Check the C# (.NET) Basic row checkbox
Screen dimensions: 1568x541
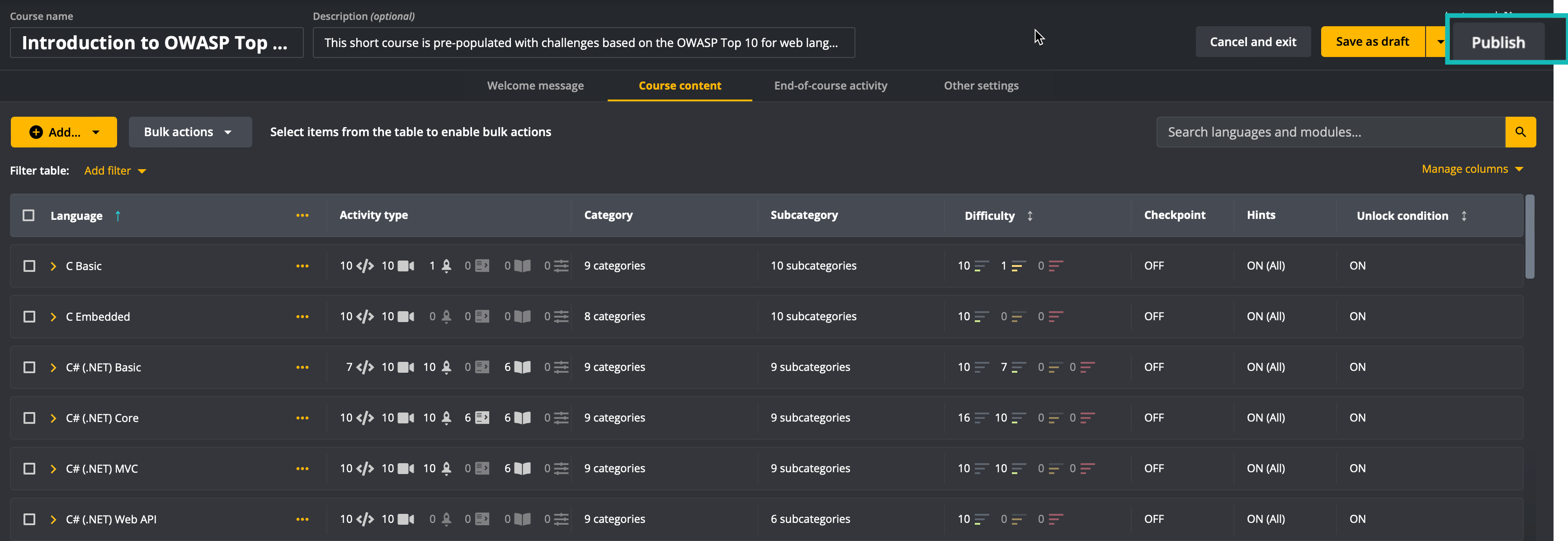tap(29, 367)
